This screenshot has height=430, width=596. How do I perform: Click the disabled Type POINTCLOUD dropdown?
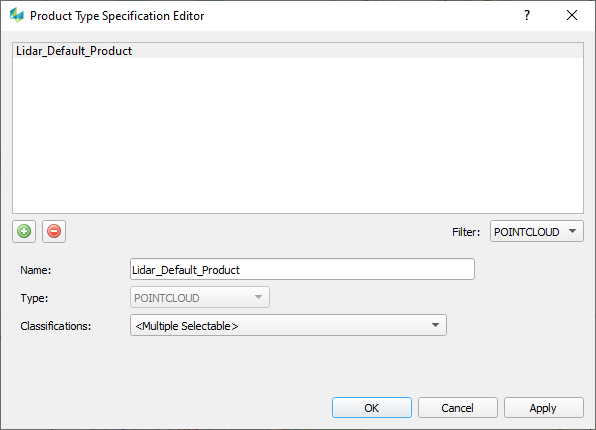coord(200,297)
